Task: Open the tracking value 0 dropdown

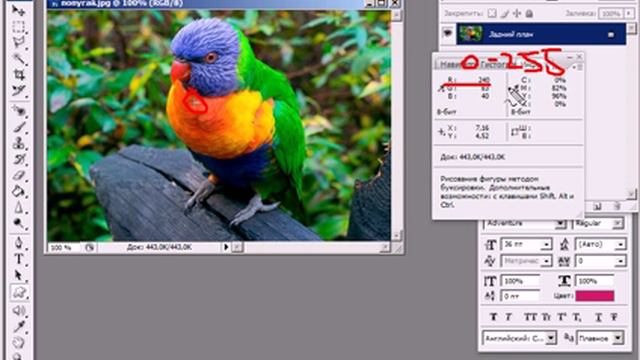Action: [620, 261]
